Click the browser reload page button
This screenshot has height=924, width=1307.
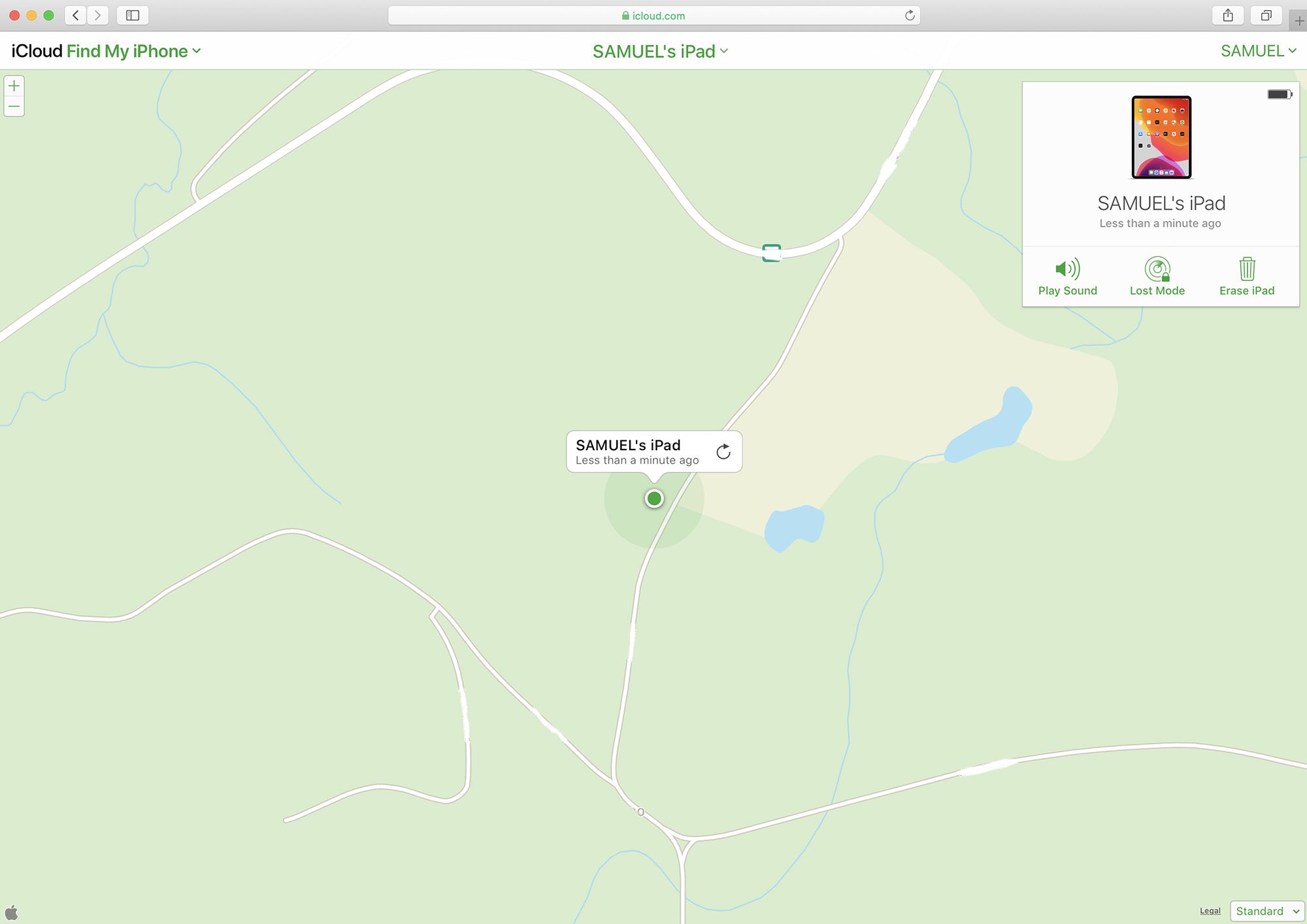pos(910,15)
